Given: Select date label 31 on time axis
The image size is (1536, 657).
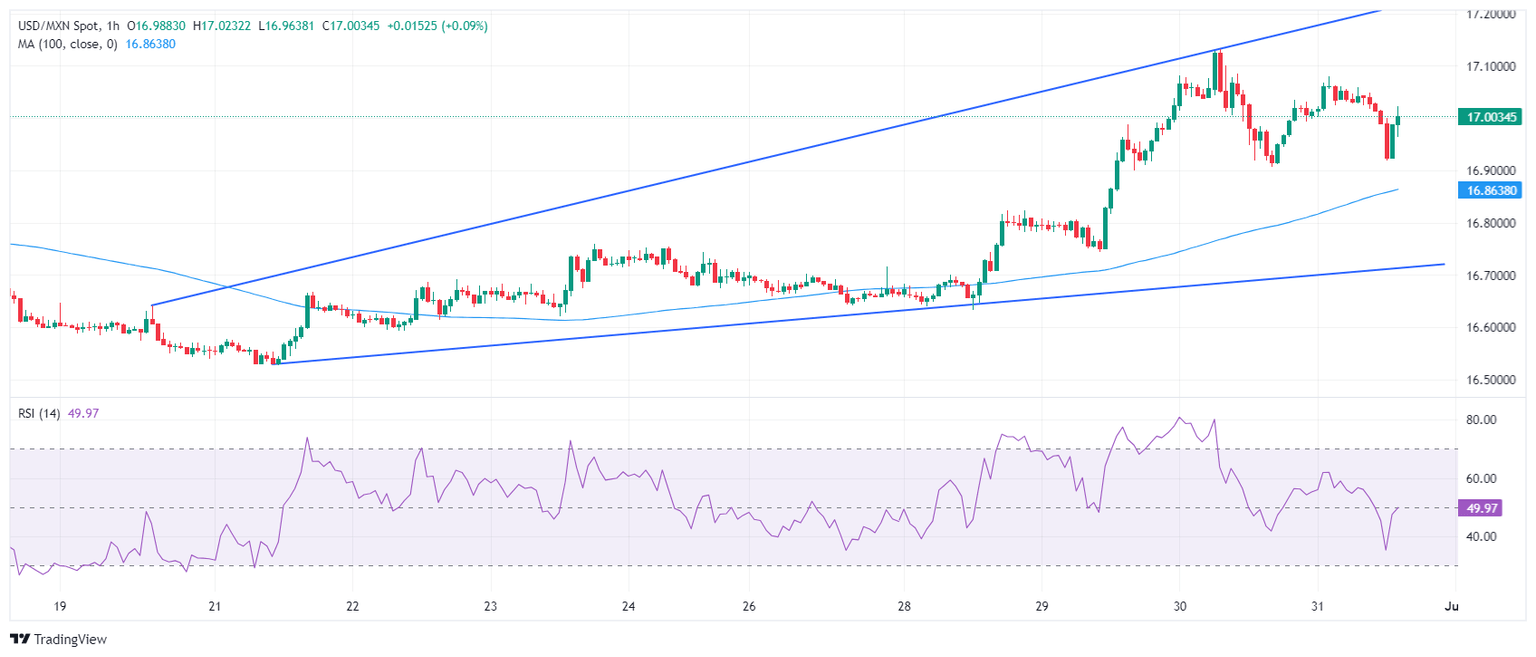Looking at the screenshot, I should coord(1317,606).
